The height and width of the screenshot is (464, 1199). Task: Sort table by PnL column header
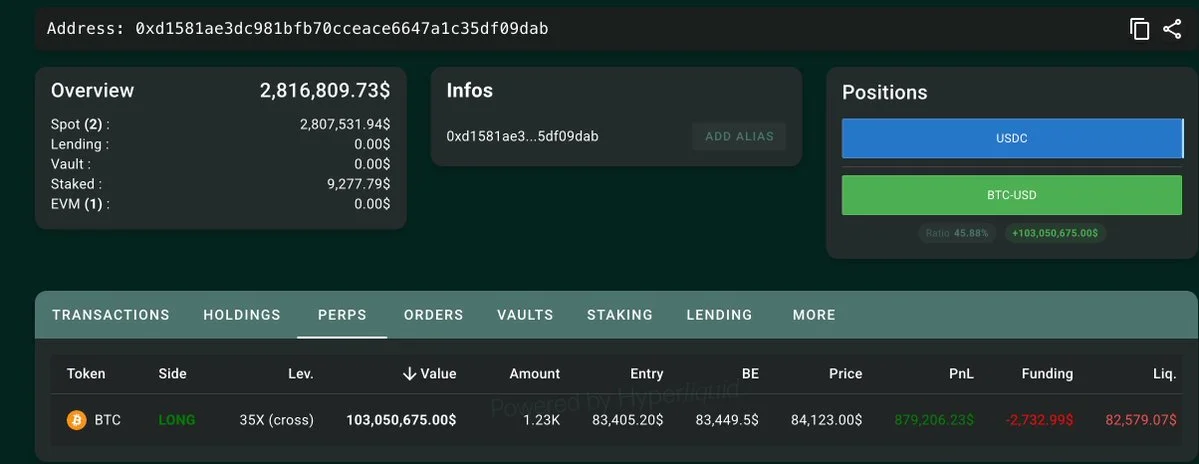click(960, 374)
